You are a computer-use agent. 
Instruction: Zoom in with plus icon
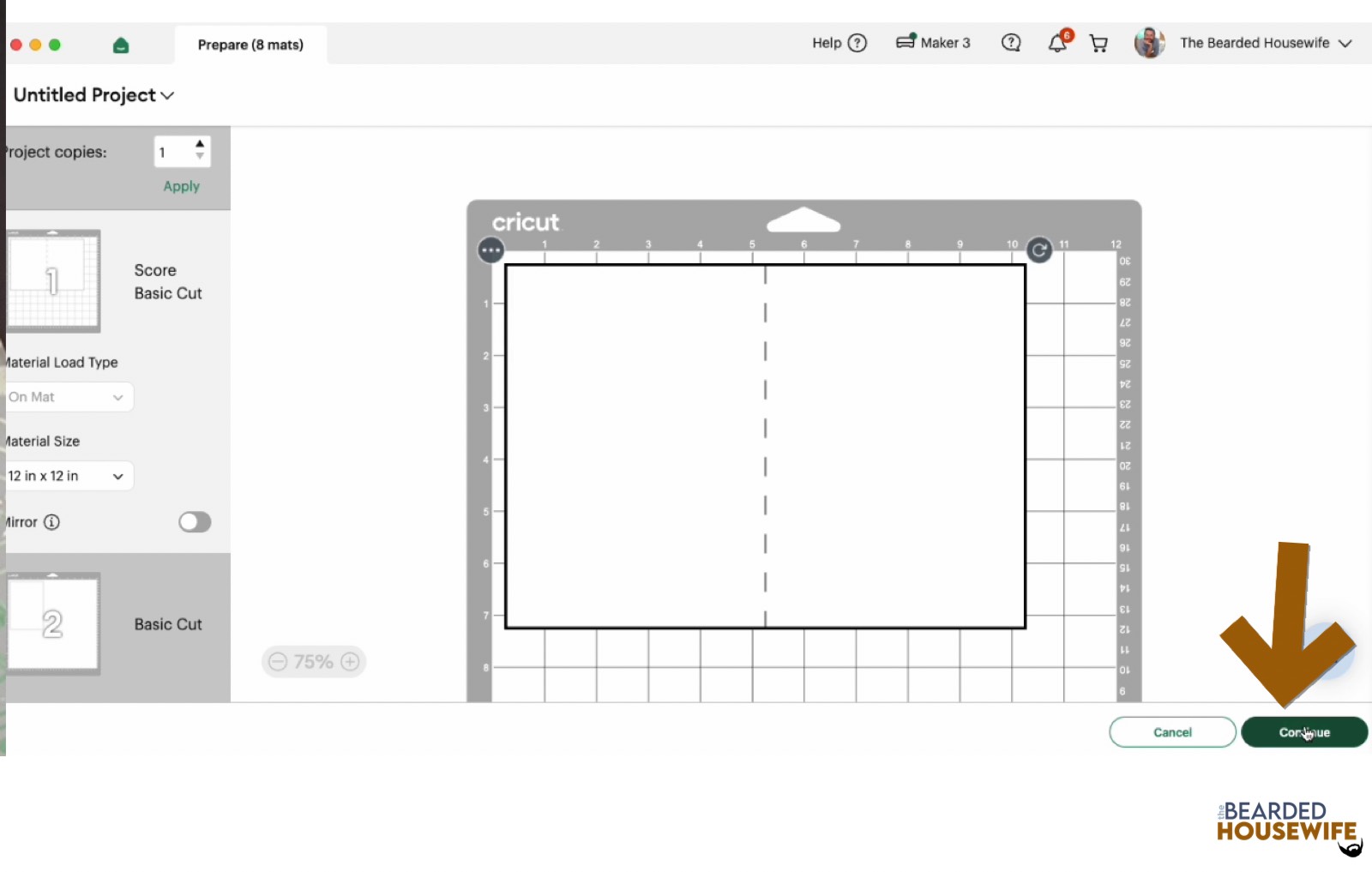click(350, 661)
